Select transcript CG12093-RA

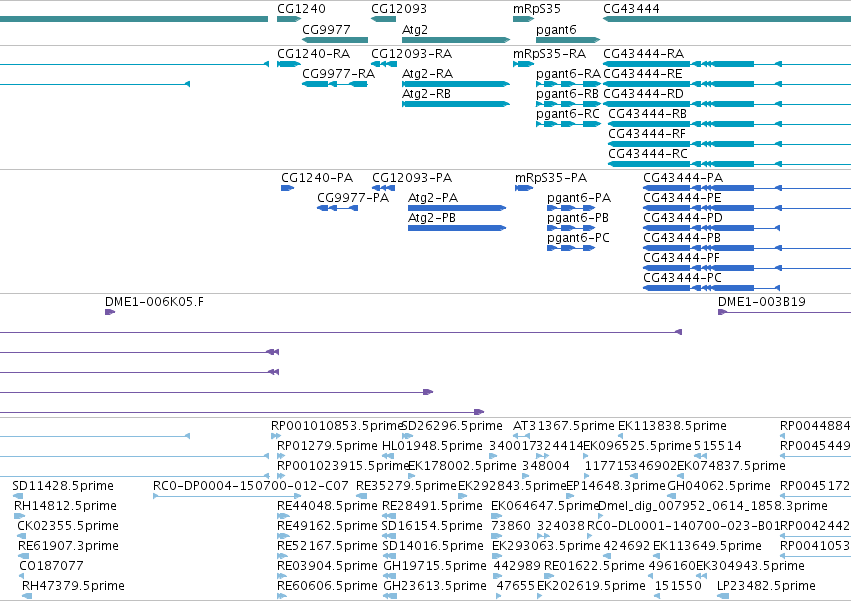(411, 54)
